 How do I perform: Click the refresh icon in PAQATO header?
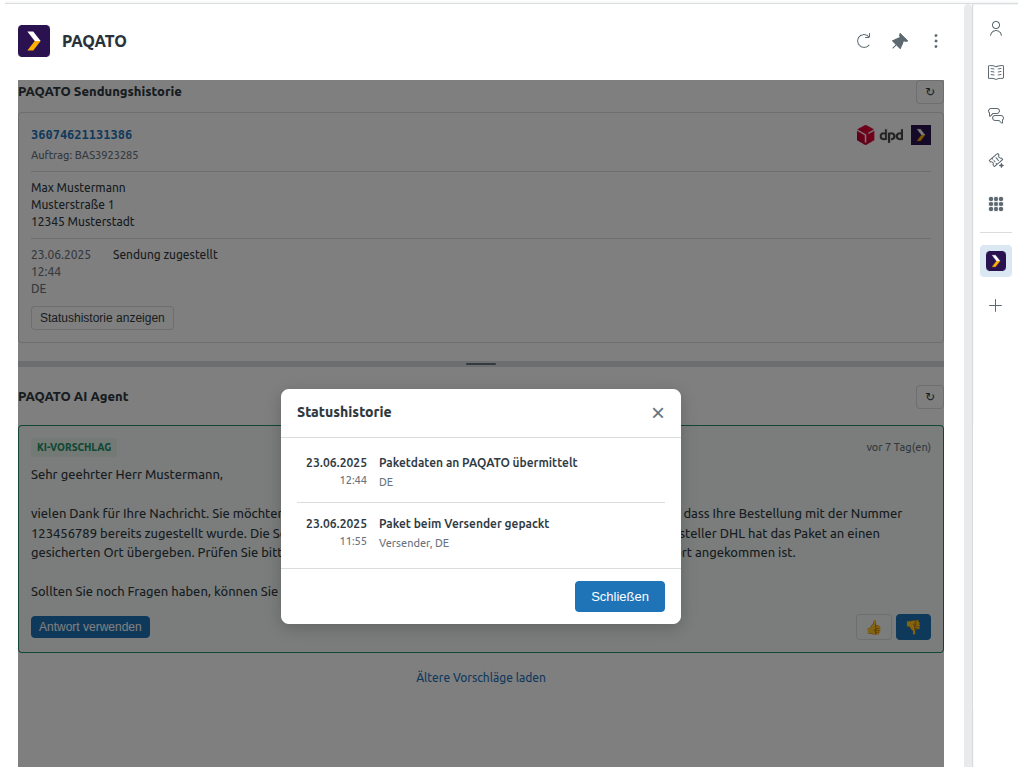(x=864, y=41)
